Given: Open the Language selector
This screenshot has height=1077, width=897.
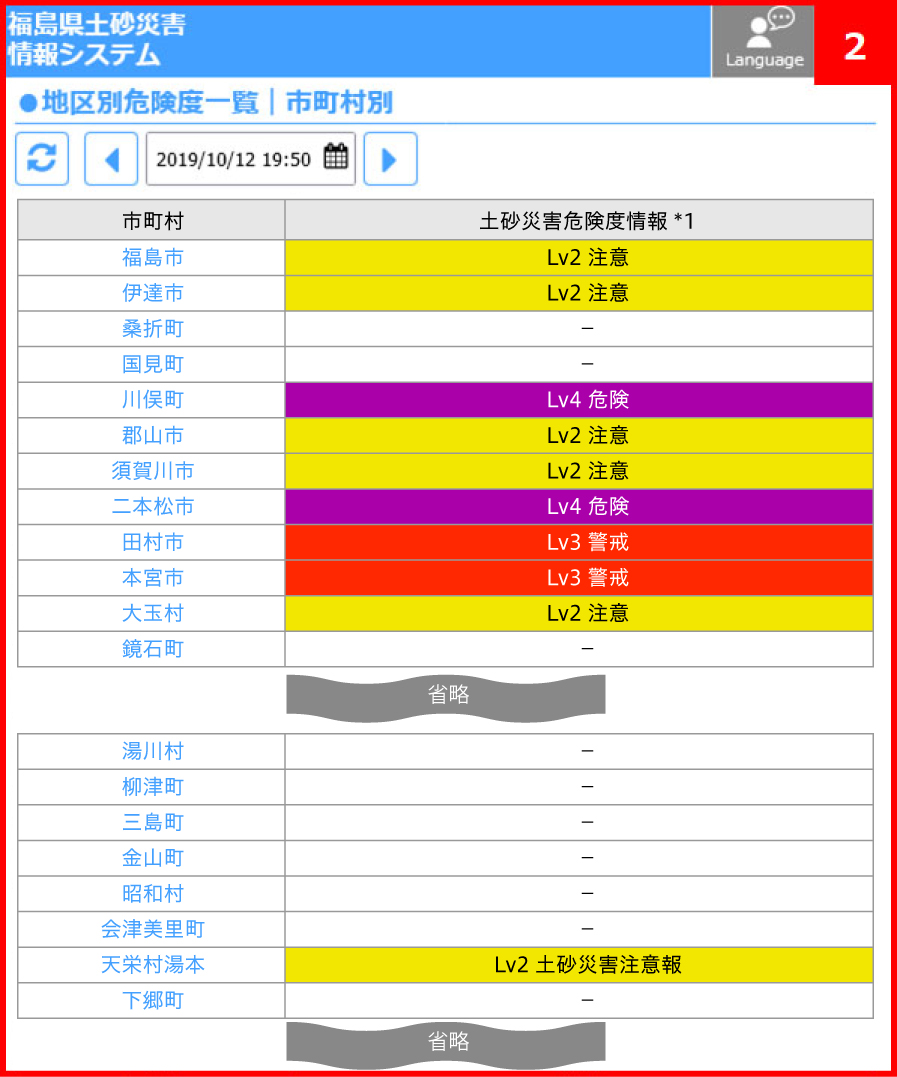Looking at the screenshot, I should coord(762,41).
